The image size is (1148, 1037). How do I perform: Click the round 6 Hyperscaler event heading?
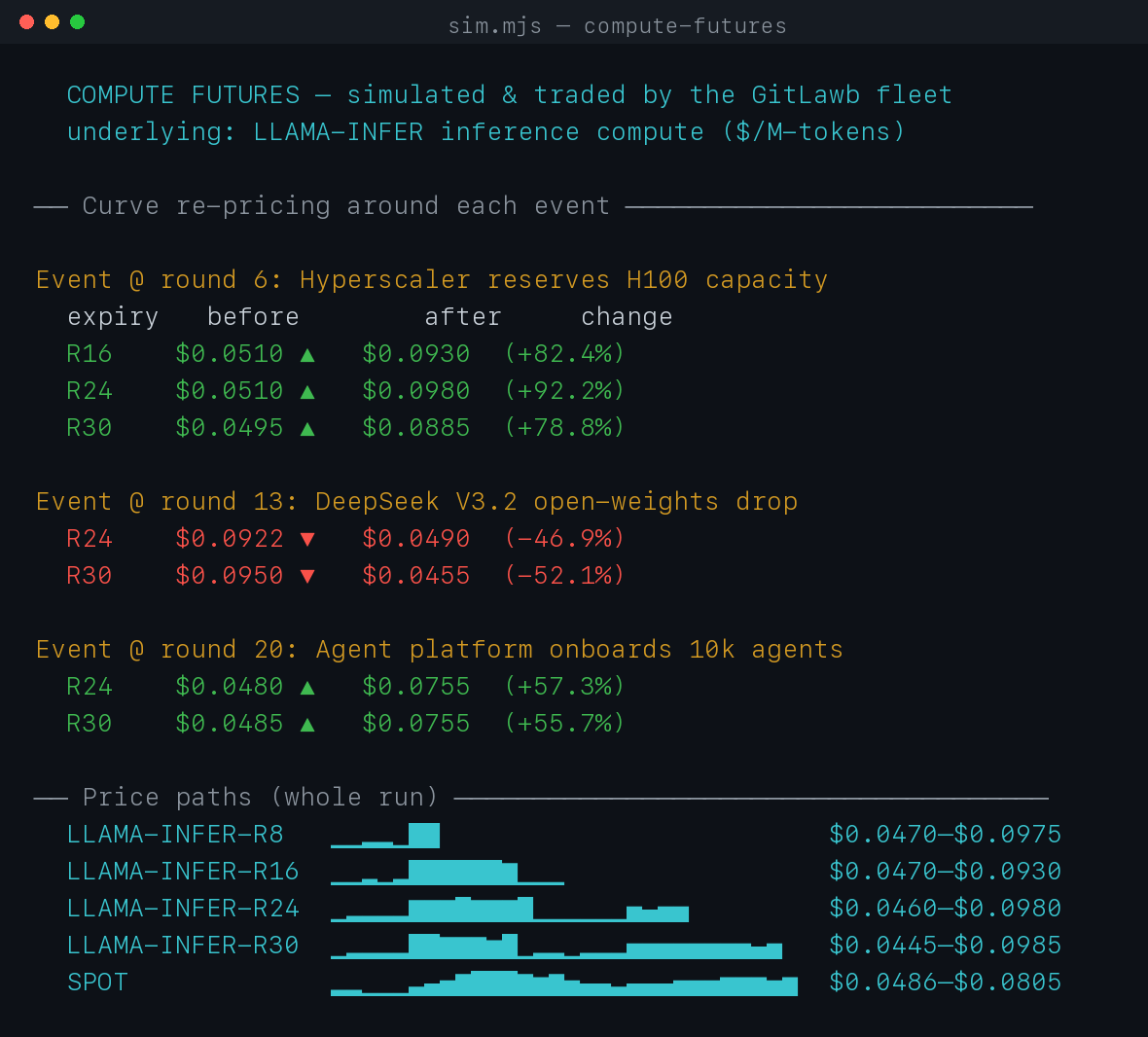click(x=432, y=280)
